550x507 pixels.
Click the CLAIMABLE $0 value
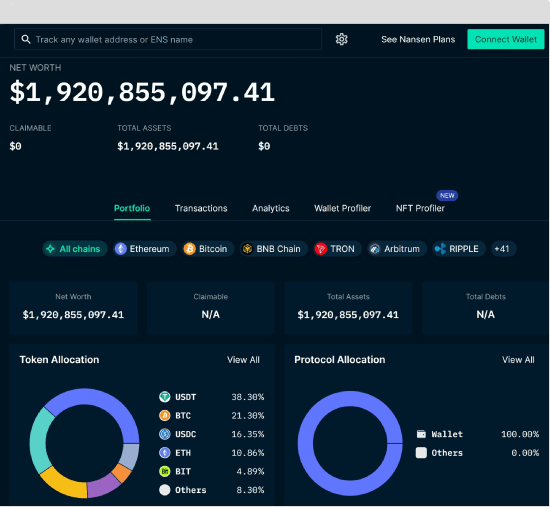pyautogui.click(x=15, y=146)
